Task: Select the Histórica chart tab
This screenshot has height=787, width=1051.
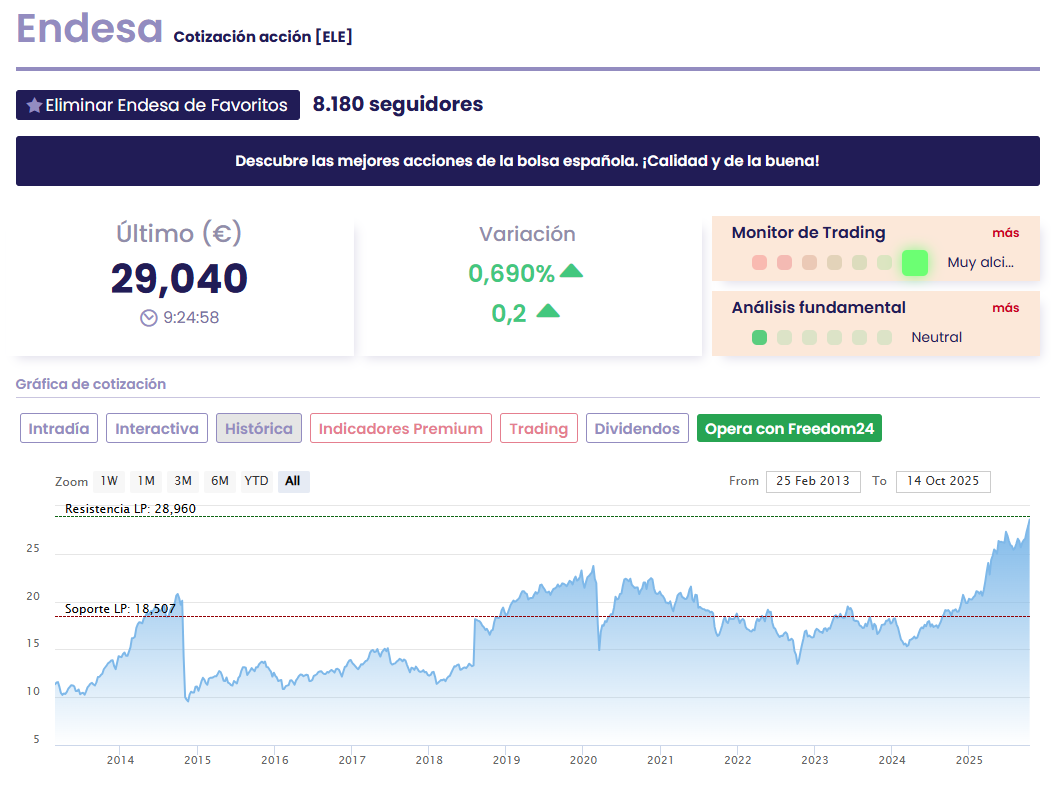Action: point(259,429)
